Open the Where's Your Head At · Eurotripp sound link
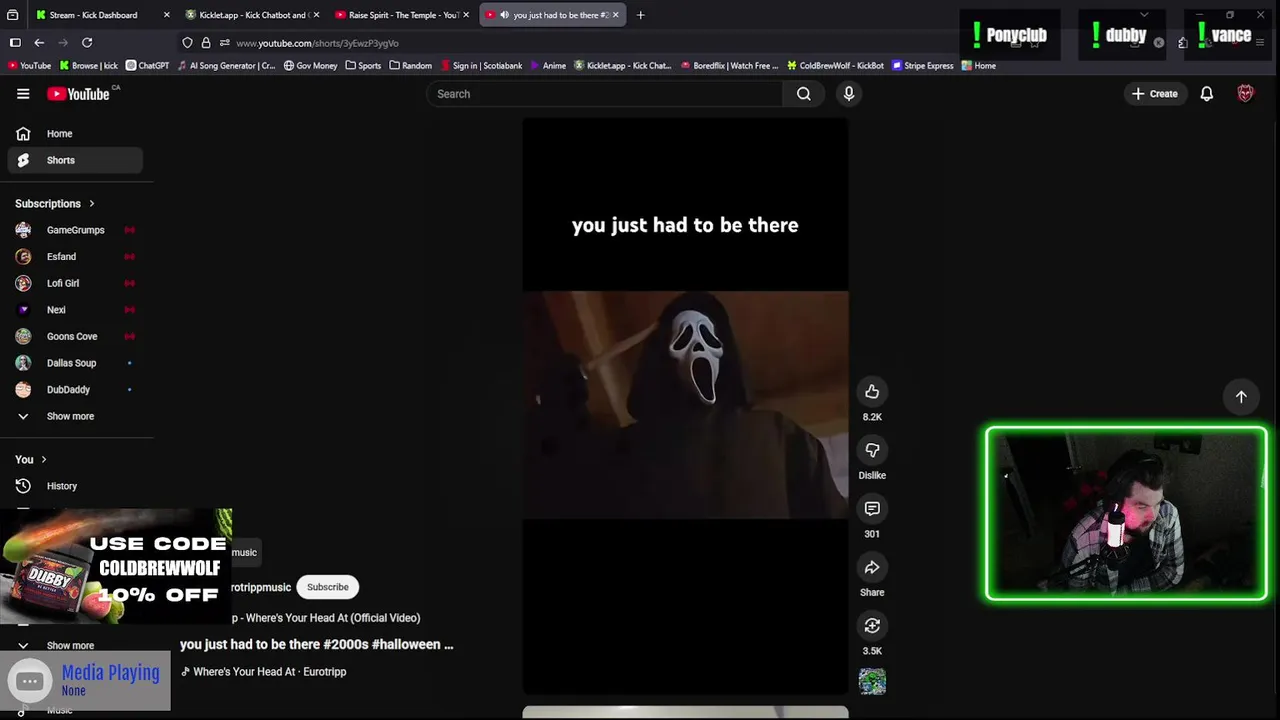This screenshot has height=720, width=1280. 264,672
